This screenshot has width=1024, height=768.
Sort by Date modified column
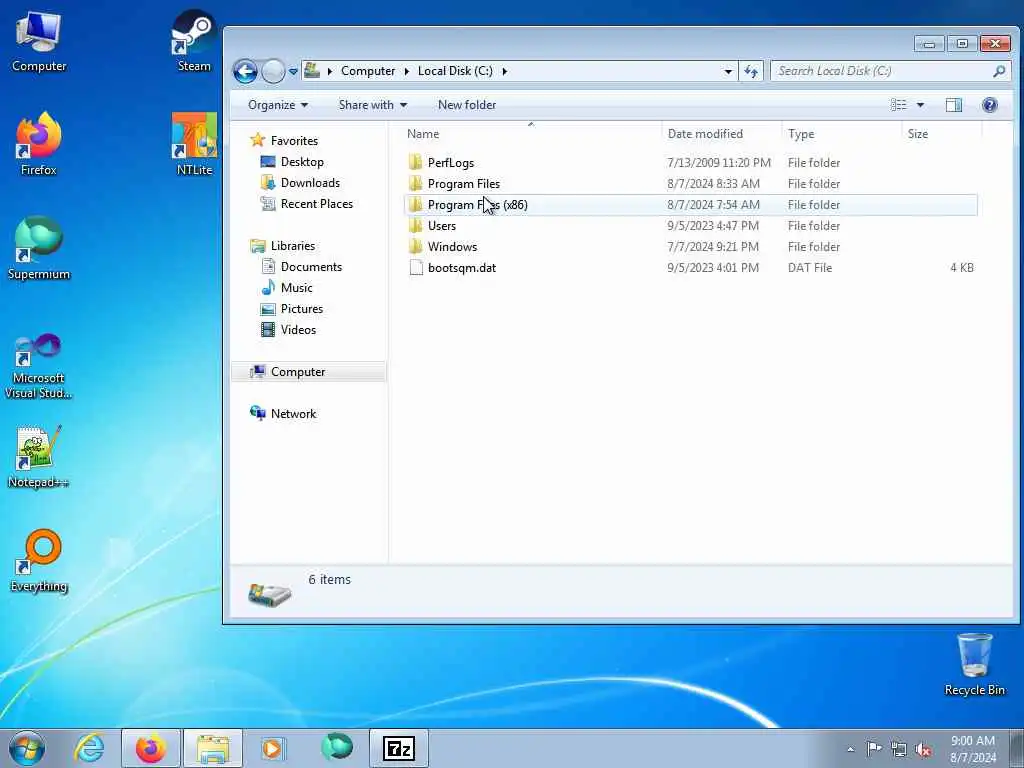tap(722, 134)
